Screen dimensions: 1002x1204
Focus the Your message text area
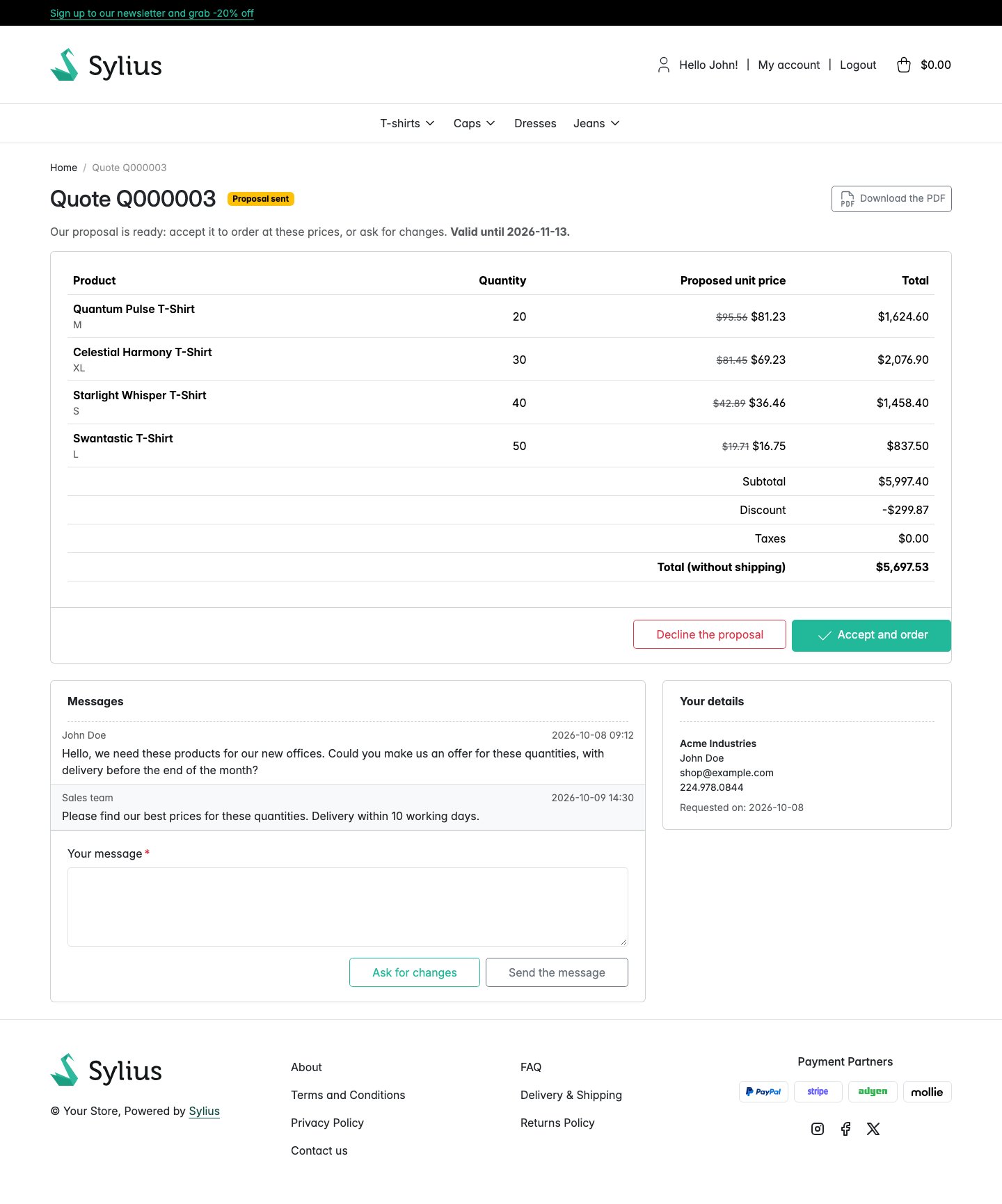pos(348,907)
